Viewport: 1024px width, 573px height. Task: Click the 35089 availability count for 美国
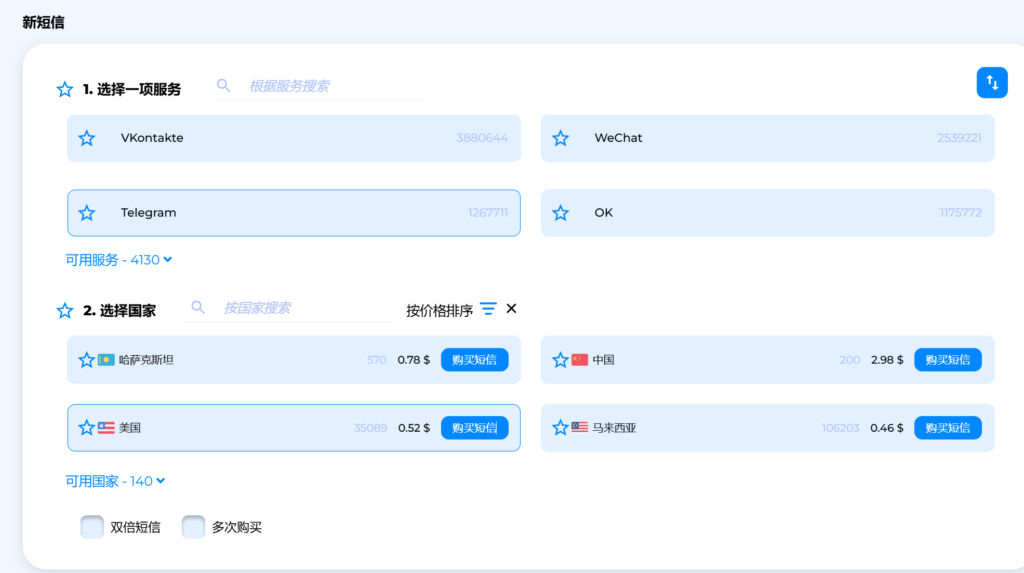point(370,428)
